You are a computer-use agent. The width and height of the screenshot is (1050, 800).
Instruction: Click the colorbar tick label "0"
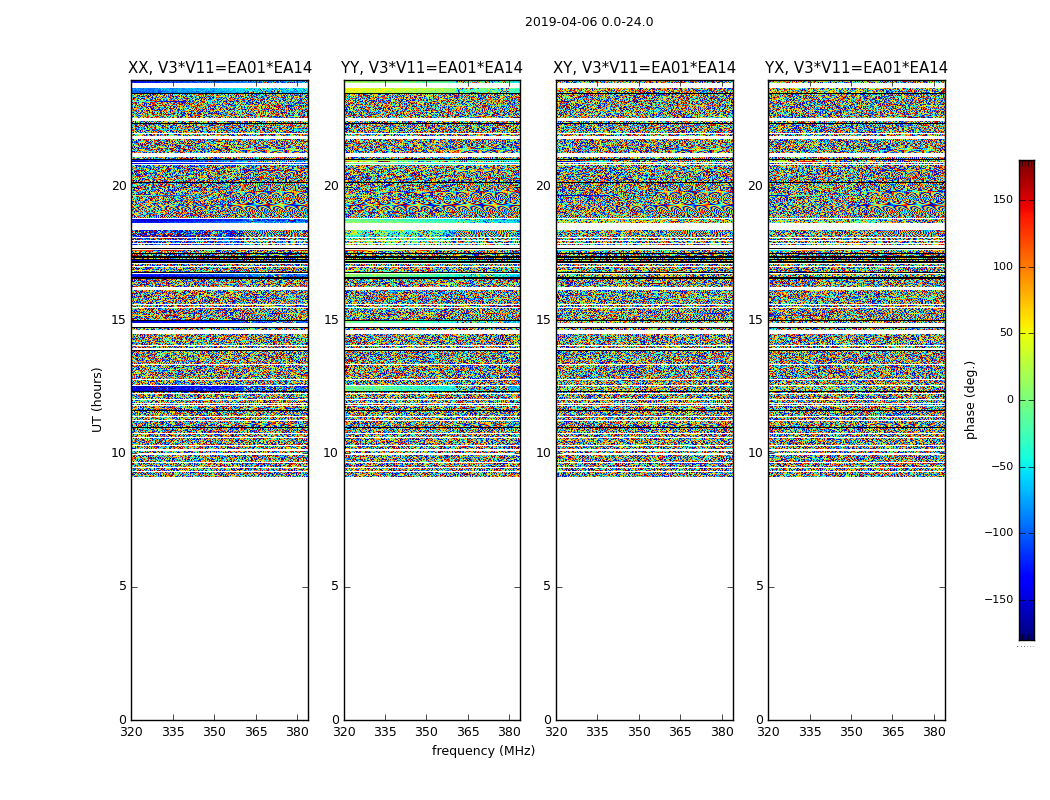[x=1010, y=400]
